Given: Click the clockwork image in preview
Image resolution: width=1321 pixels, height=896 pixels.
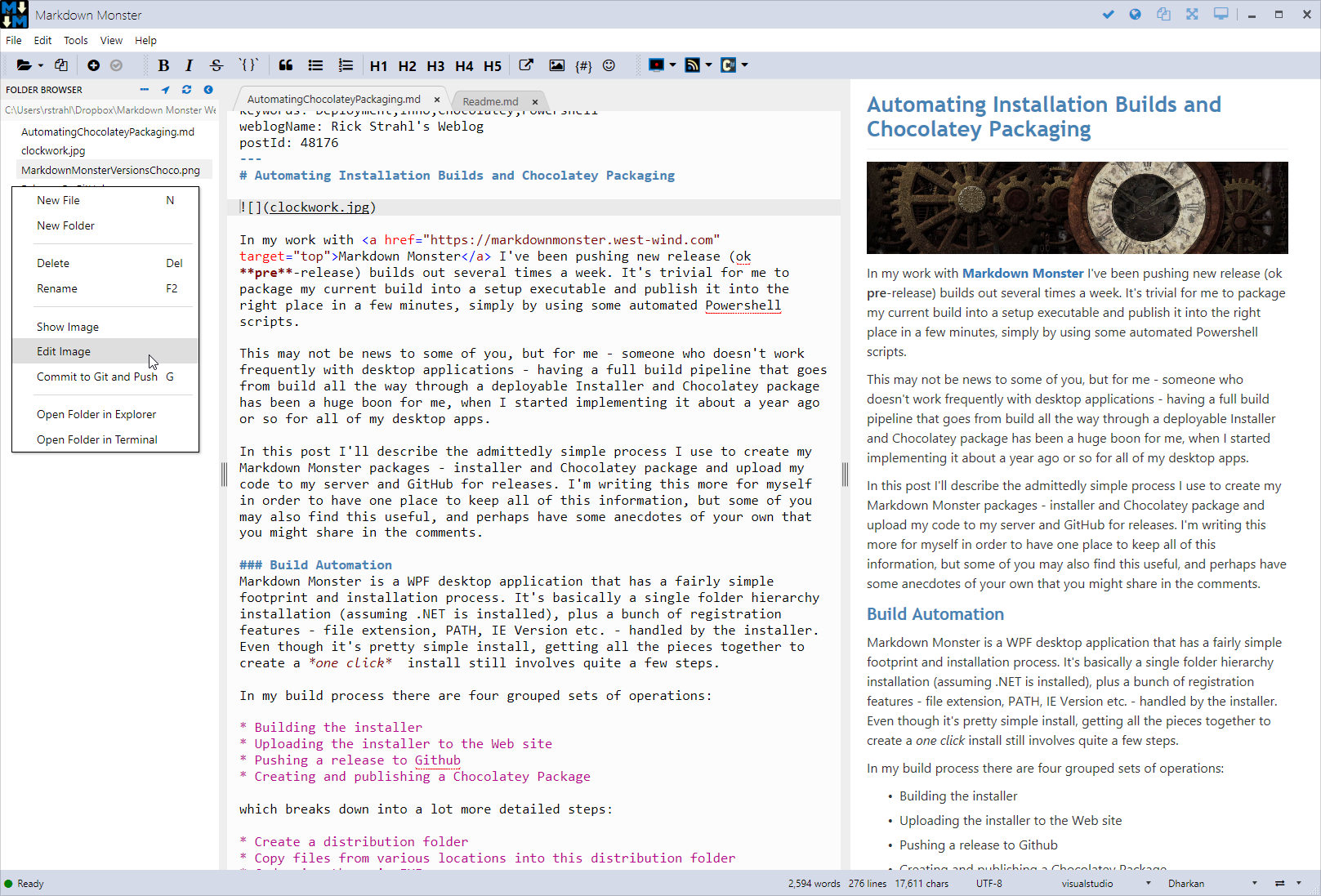Looking at the screenshot, I should (x=1077, y=207).
